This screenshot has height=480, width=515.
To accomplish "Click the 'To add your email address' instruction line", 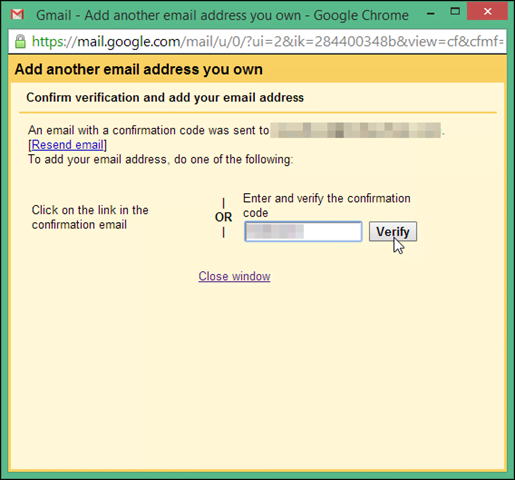I will [x=161, y=159].
